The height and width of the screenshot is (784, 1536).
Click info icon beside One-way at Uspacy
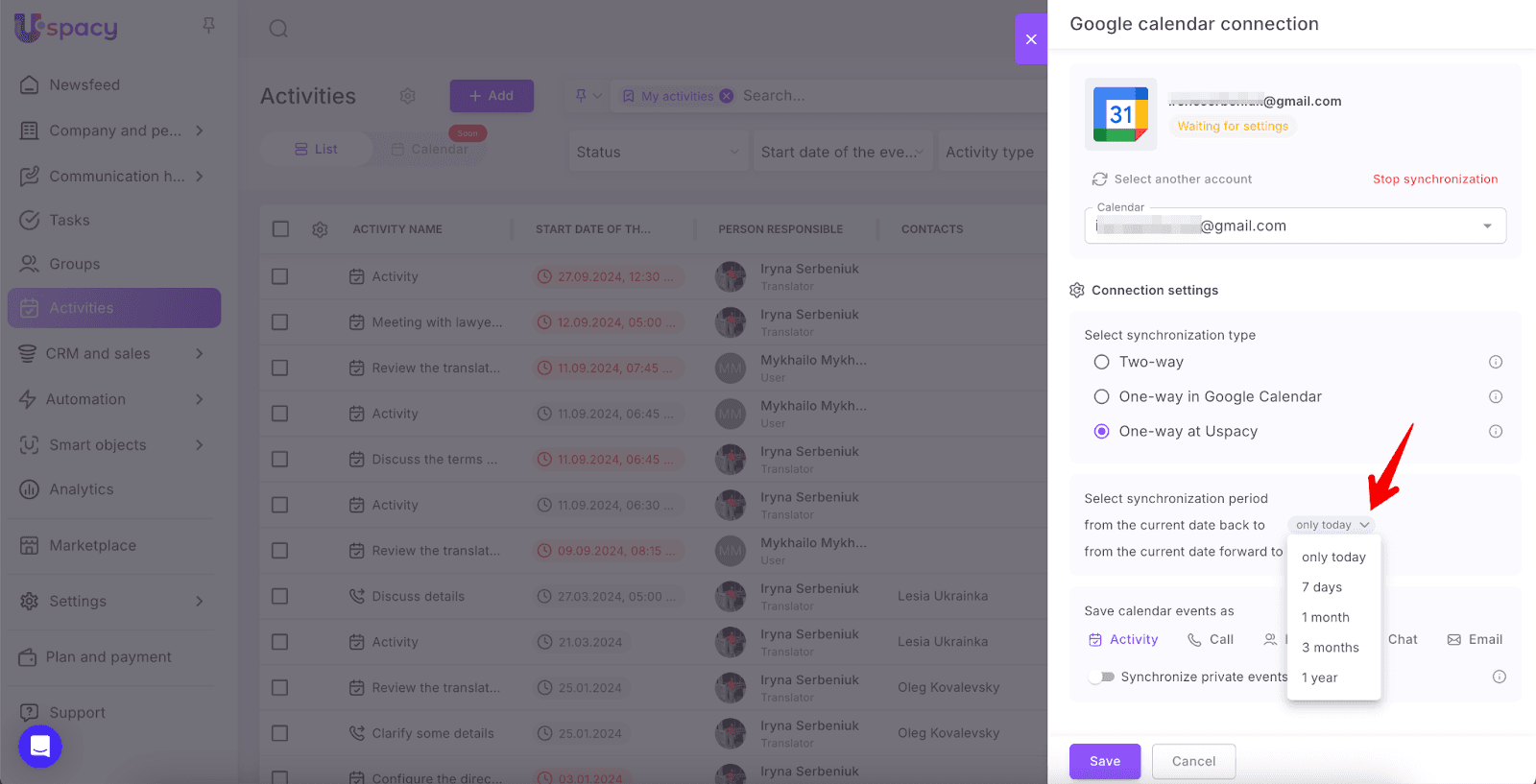(1495, 432)
